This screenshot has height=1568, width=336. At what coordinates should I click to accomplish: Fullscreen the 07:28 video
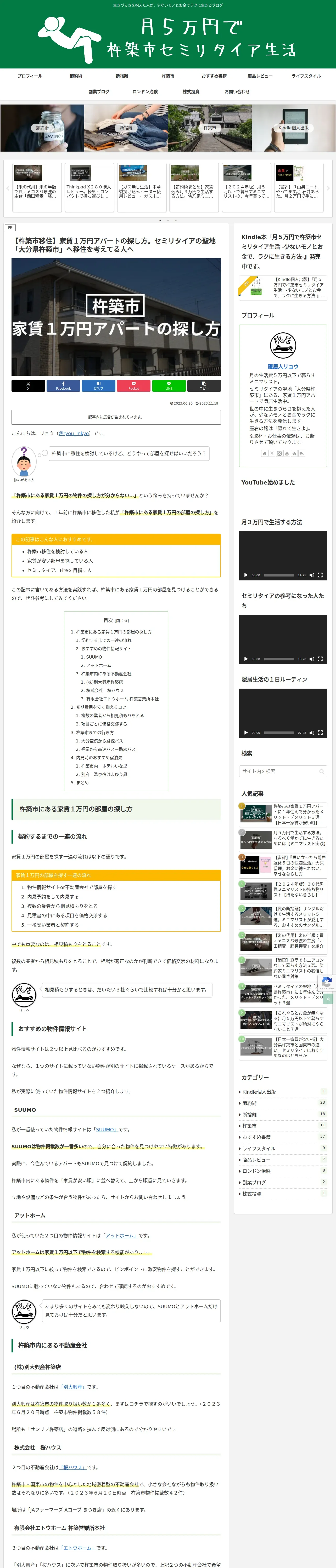pos(320,732)
